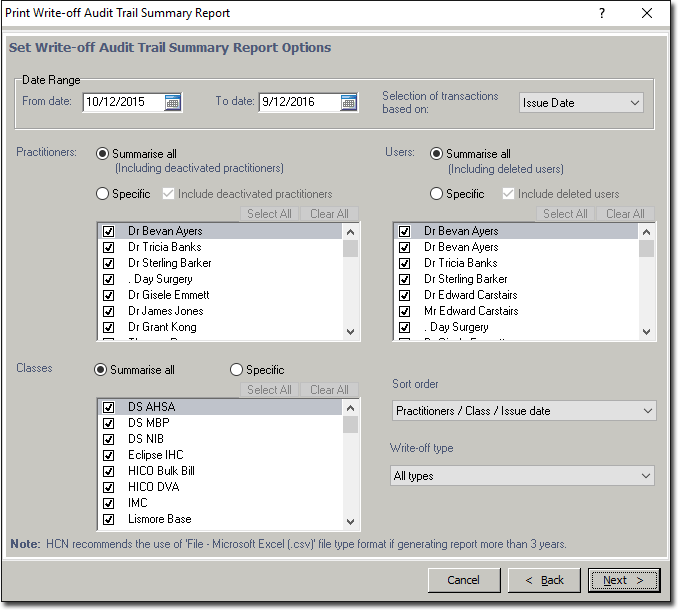
Task: Select Specific radio button for Practitioners
Action: [103, 194]
